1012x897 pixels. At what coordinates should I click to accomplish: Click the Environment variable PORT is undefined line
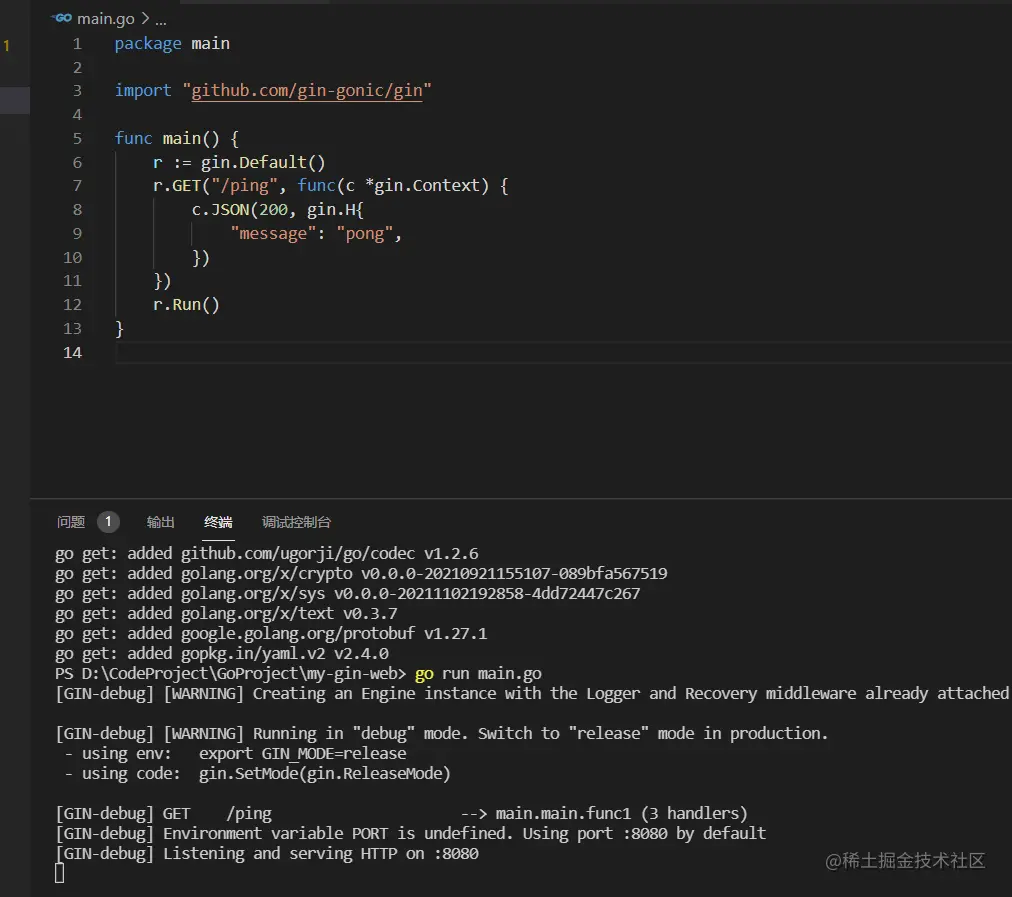click(x=410, y=834)
